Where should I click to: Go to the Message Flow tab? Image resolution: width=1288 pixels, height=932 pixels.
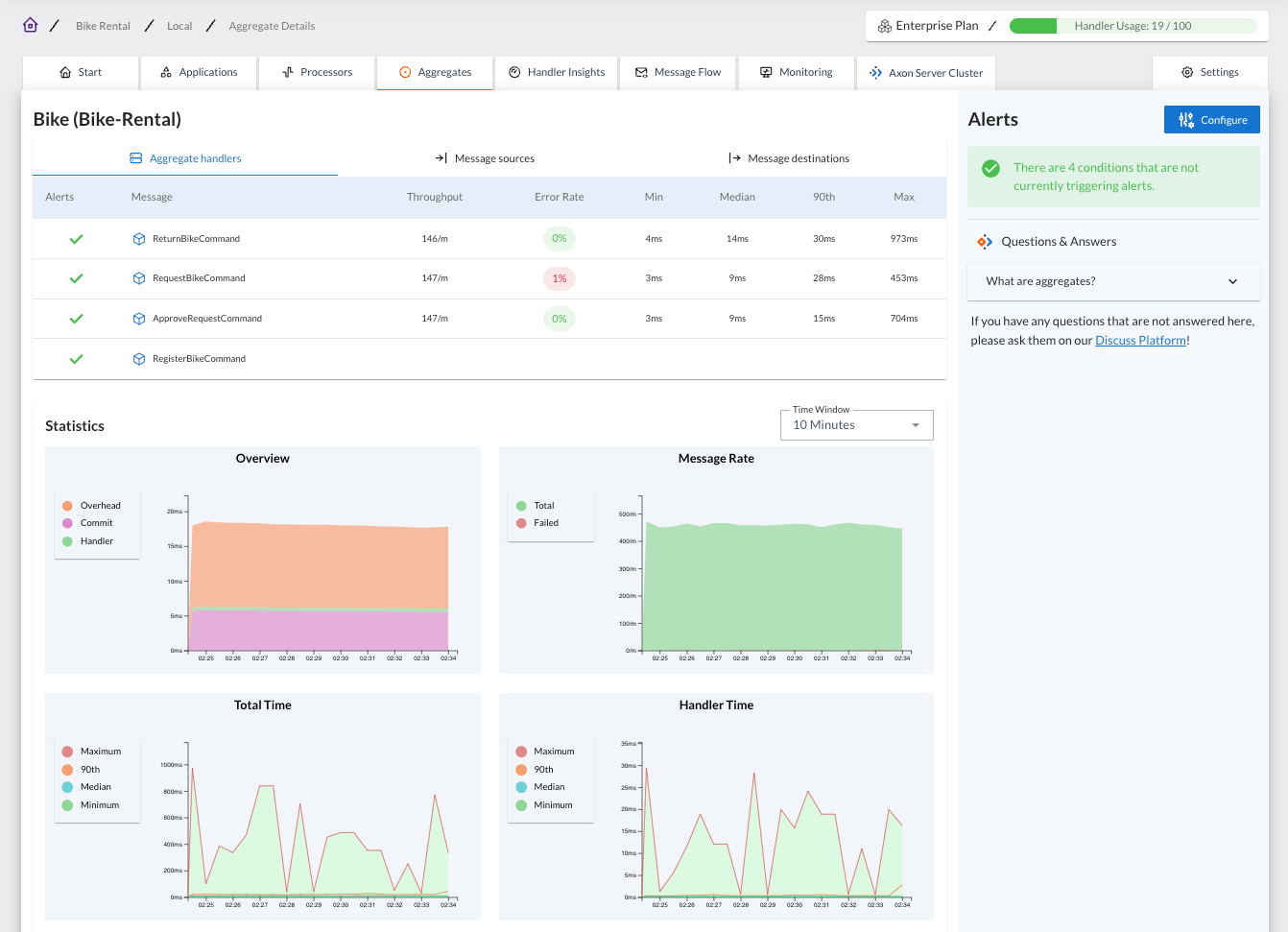(x=678, y=72)
